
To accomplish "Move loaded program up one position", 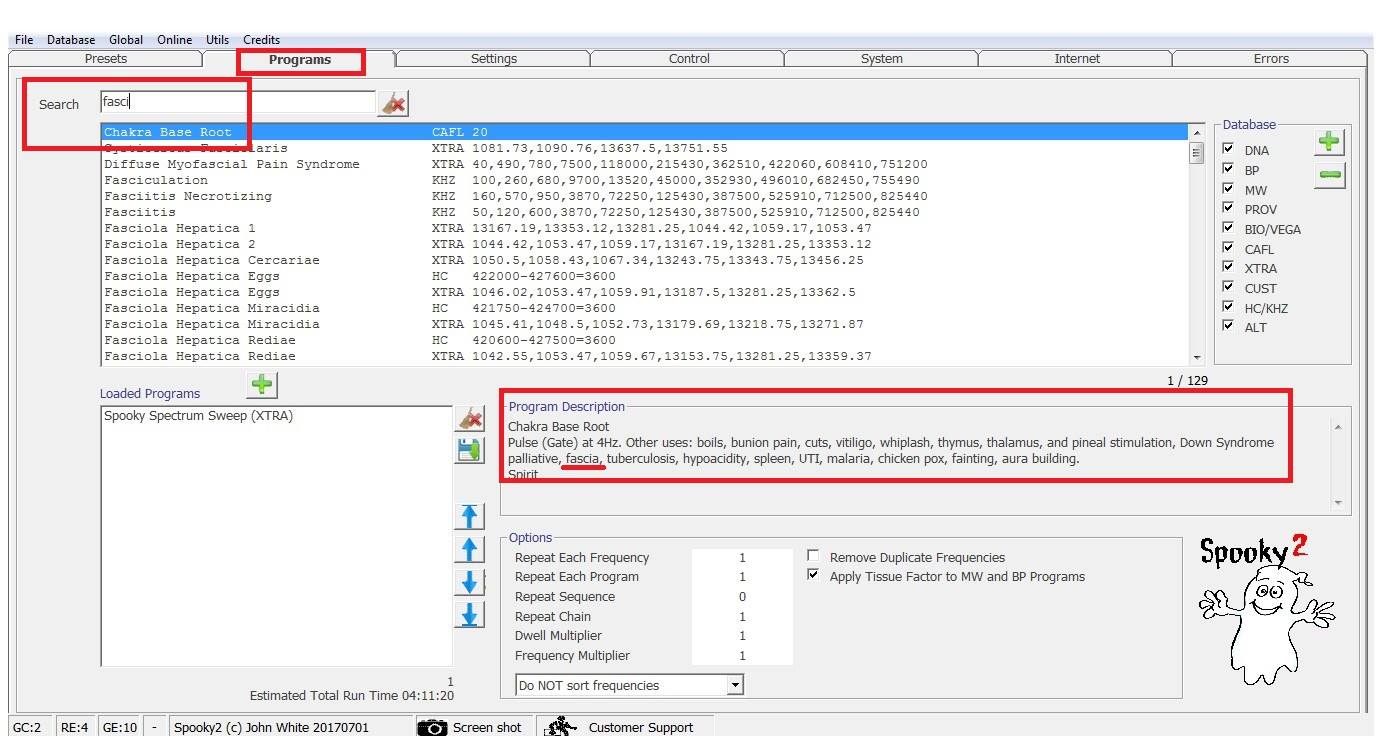I will [x=469, y=549].
